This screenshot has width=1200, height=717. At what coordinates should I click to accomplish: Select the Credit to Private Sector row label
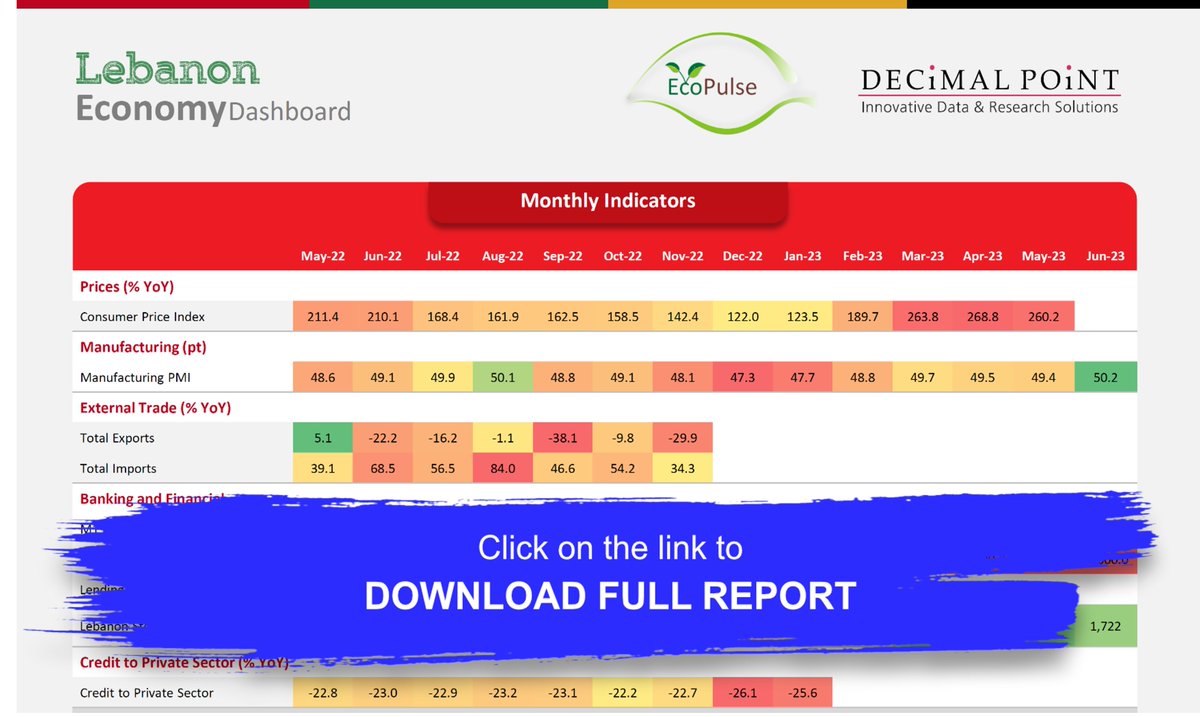[147, 692]
